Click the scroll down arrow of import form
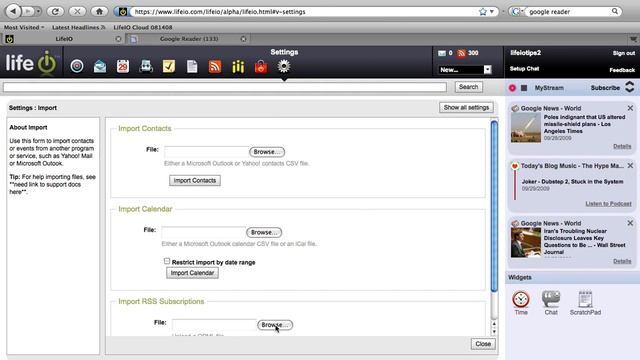The width and height of the screenshot is (640, 360). pos(494,331)
